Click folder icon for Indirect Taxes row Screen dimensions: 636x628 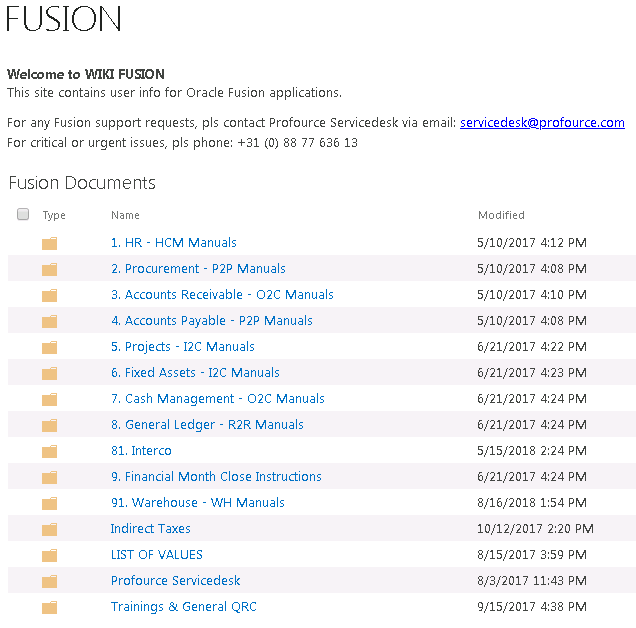(x=49, y=529)
